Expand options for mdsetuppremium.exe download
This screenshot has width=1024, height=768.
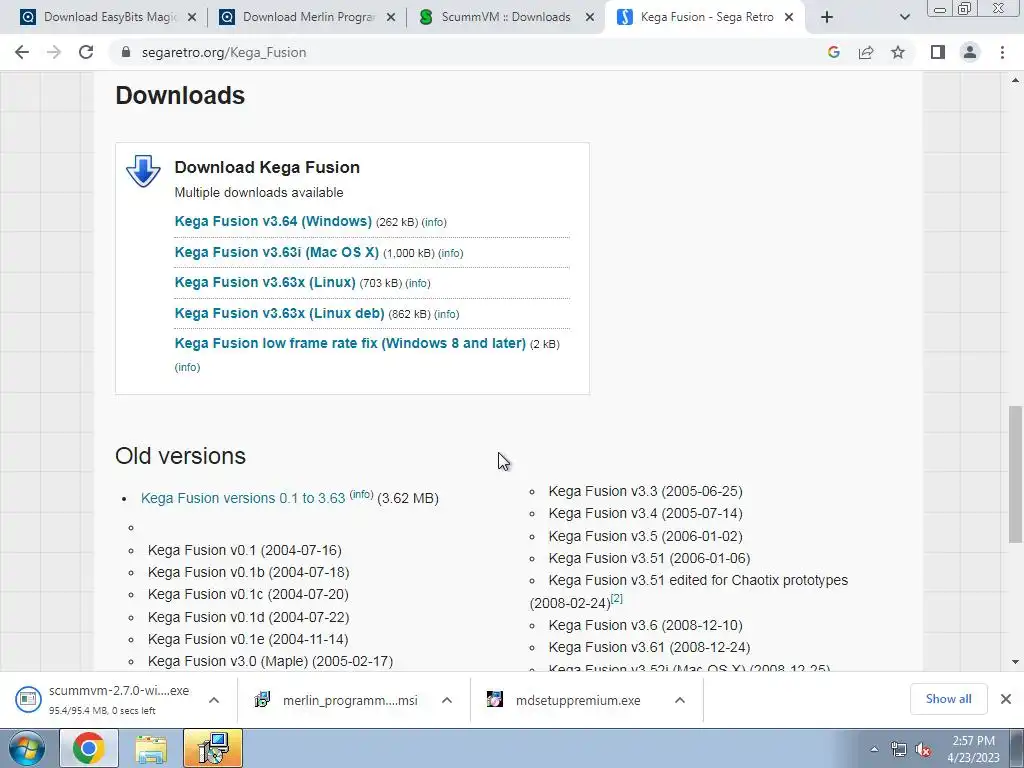pyautogui.click(x=680, y=700)
